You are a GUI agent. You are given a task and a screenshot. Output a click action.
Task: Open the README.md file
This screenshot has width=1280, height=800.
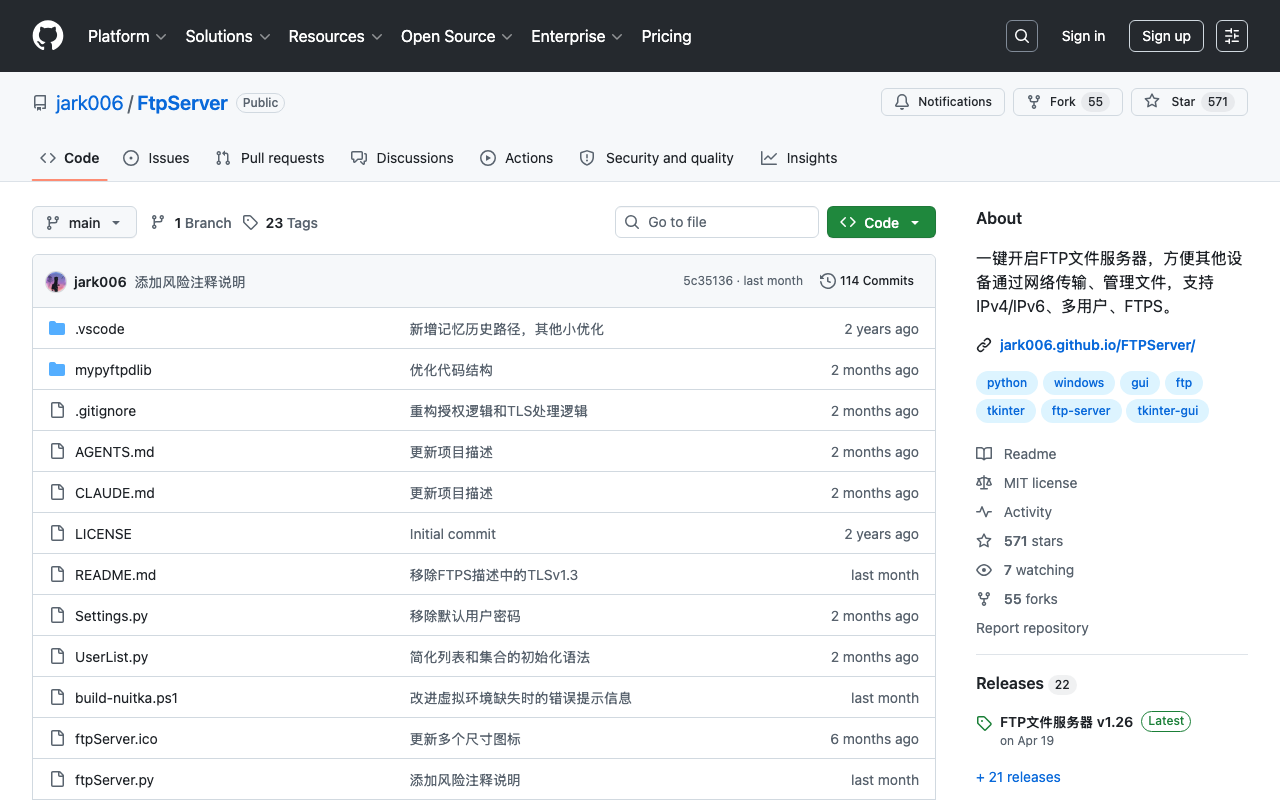116,575
